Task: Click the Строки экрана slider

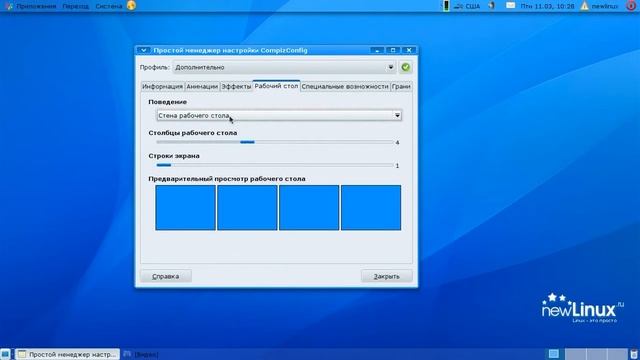Action: (x=275, y=165)
